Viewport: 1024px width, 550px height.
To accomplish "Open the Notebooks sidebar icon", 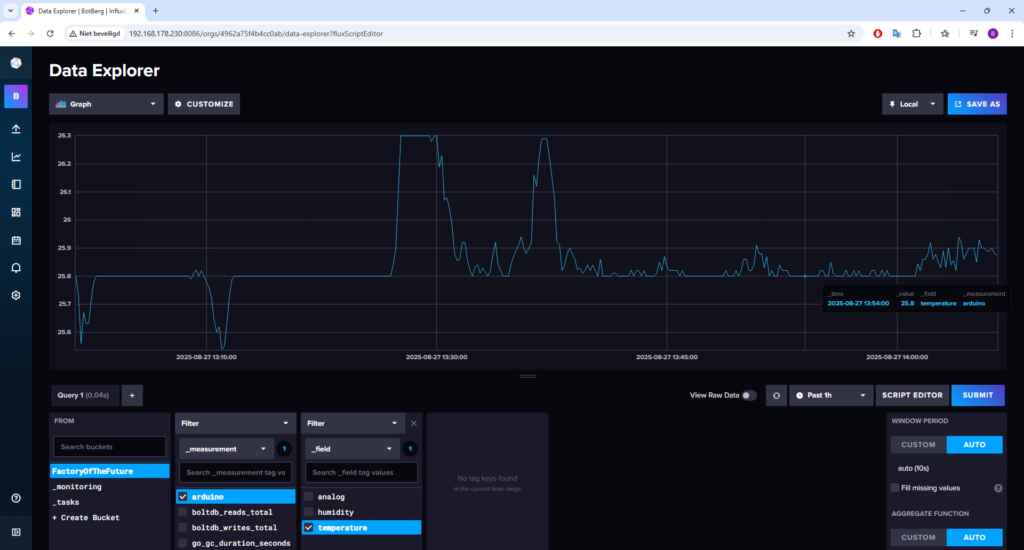I will [x=16, y=185].
